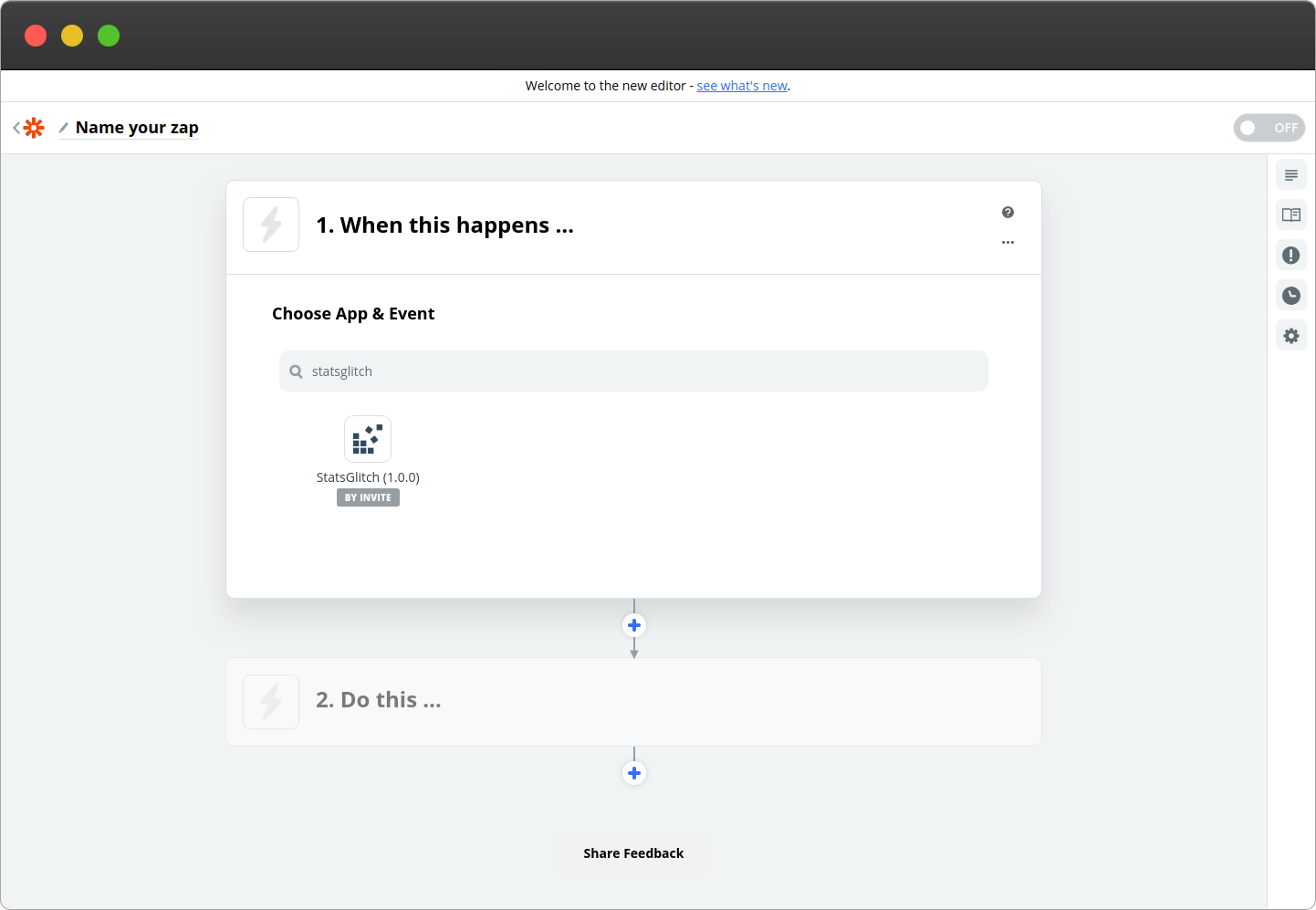Click the lightning bolt icon in step 2
The width and height of the screenshot is (1316, 910).
[271, 702]
